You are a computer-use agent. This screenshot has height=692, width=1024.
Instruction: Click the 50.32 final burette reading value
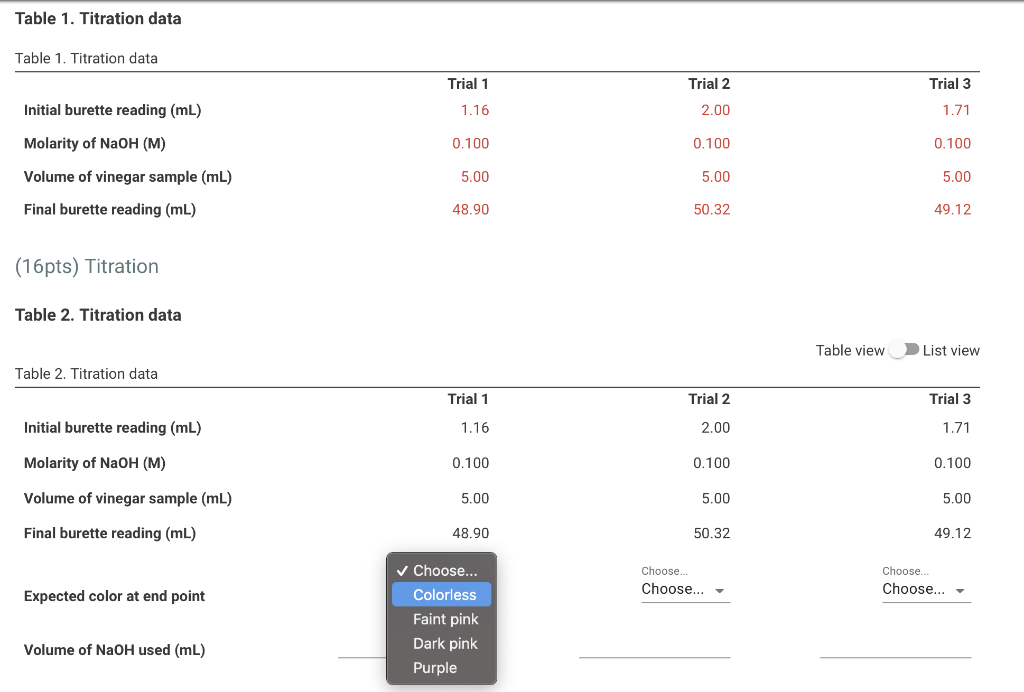point(713,209)
